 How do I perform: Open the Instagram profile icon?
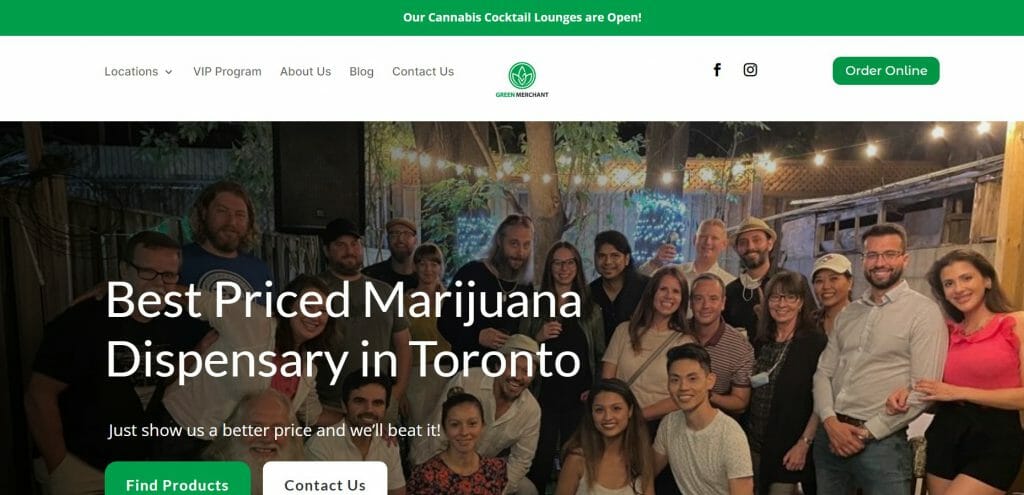pyautogui.click(x=750, y=70)
